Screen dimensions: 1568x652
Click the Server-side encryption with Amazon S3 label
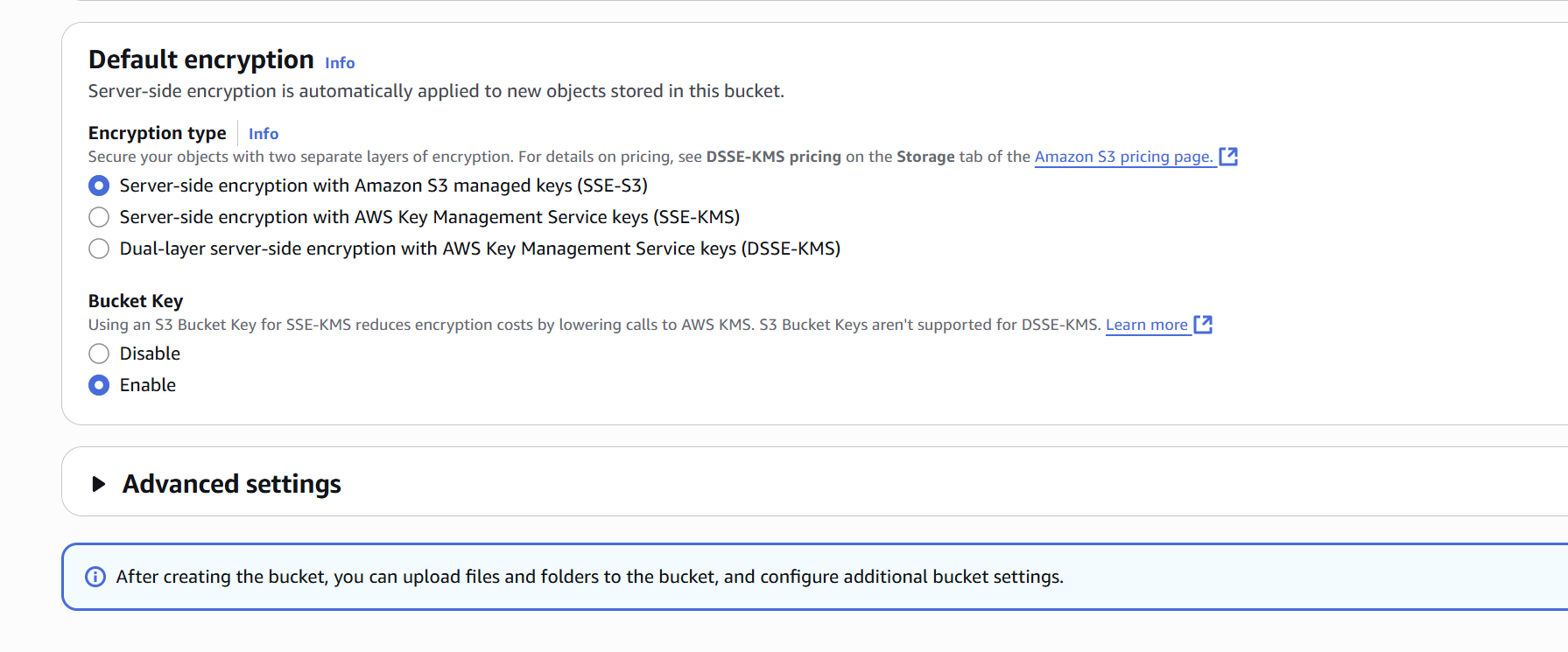pos(383,186)
